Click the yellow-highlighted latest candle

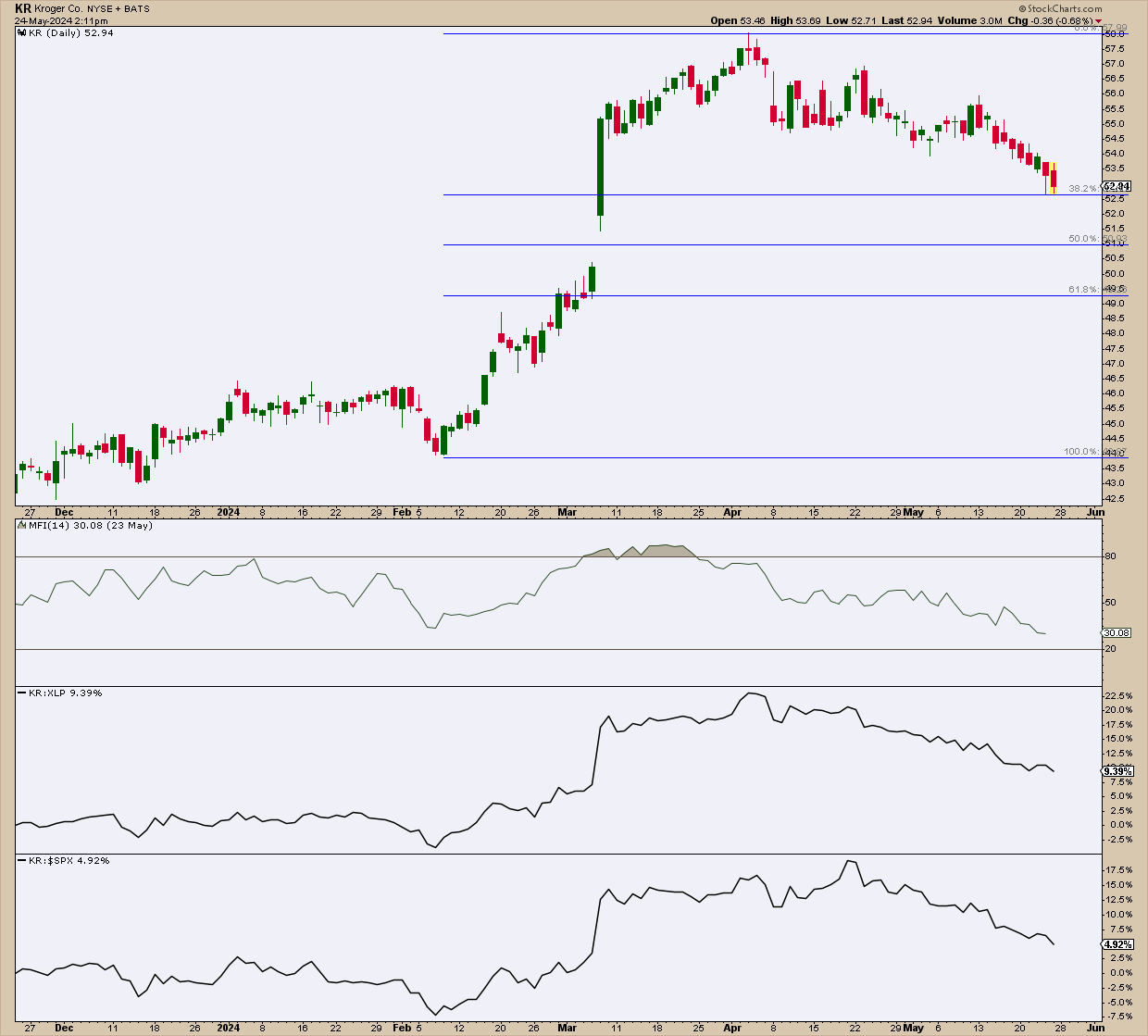coord(1054,177)
